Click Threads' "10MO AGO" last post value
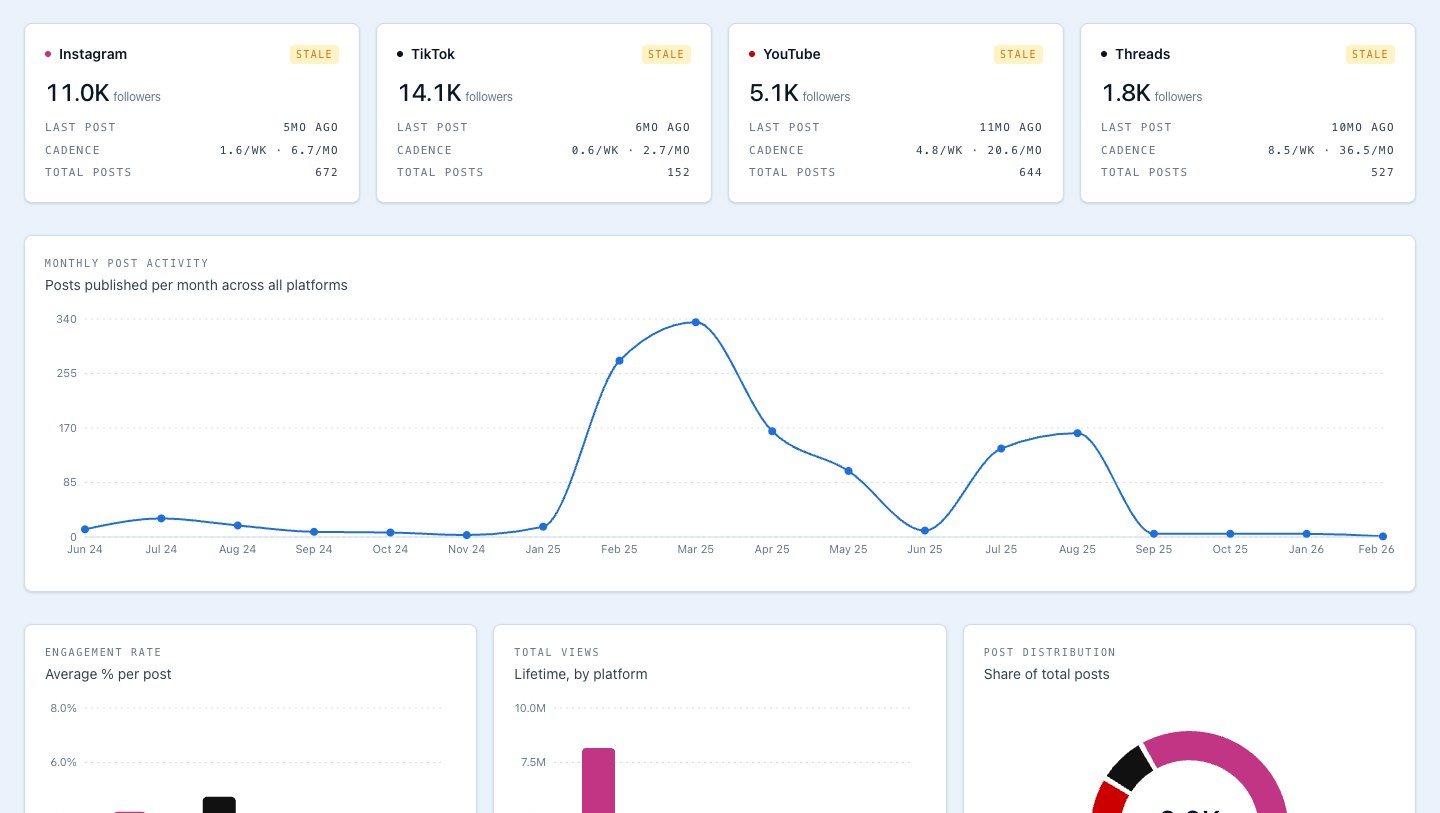1440x813 pixels. pos(1363,127)
